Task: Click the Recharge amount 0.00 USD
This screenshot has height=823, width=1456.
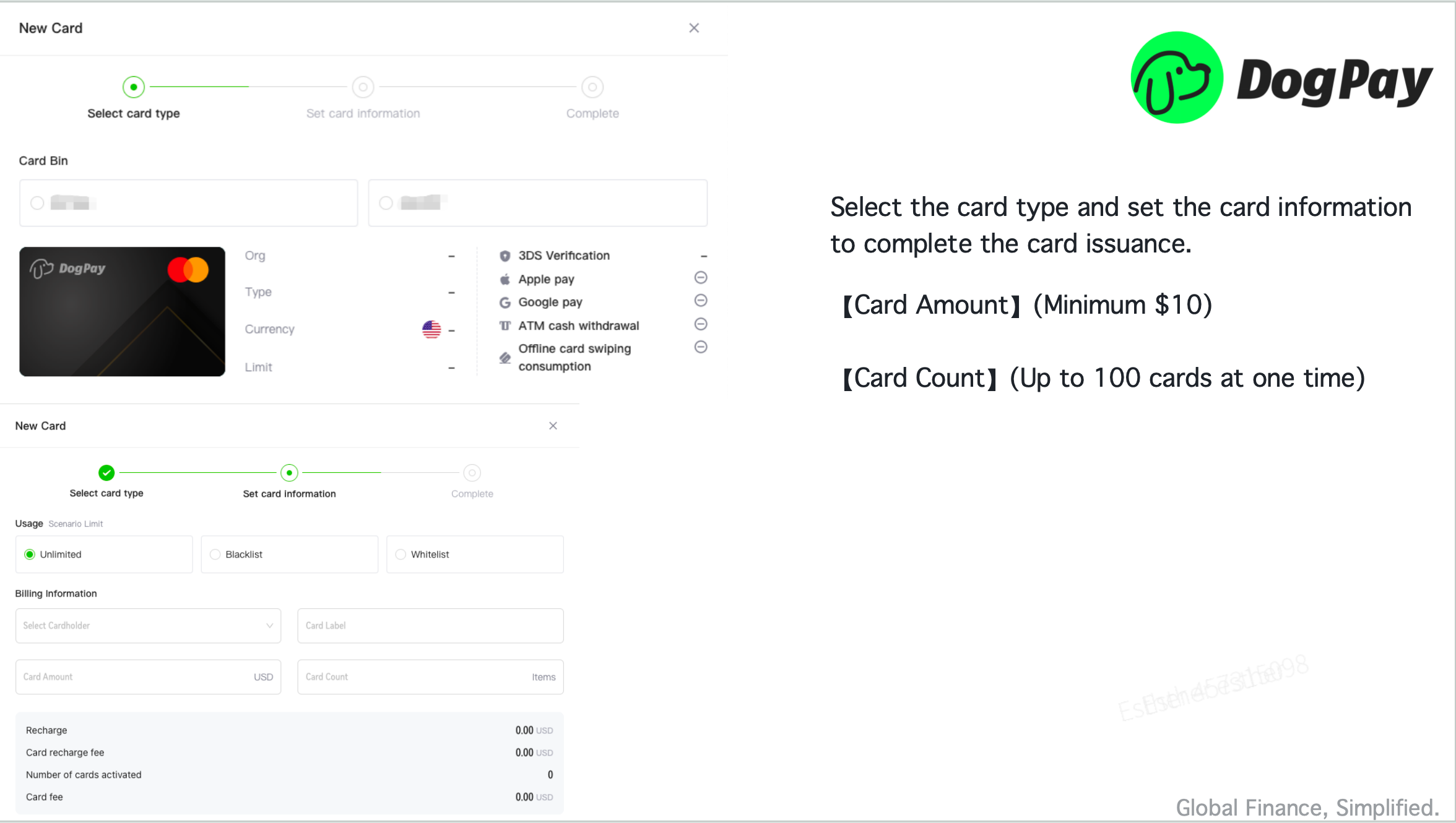Action: (534, 730)
